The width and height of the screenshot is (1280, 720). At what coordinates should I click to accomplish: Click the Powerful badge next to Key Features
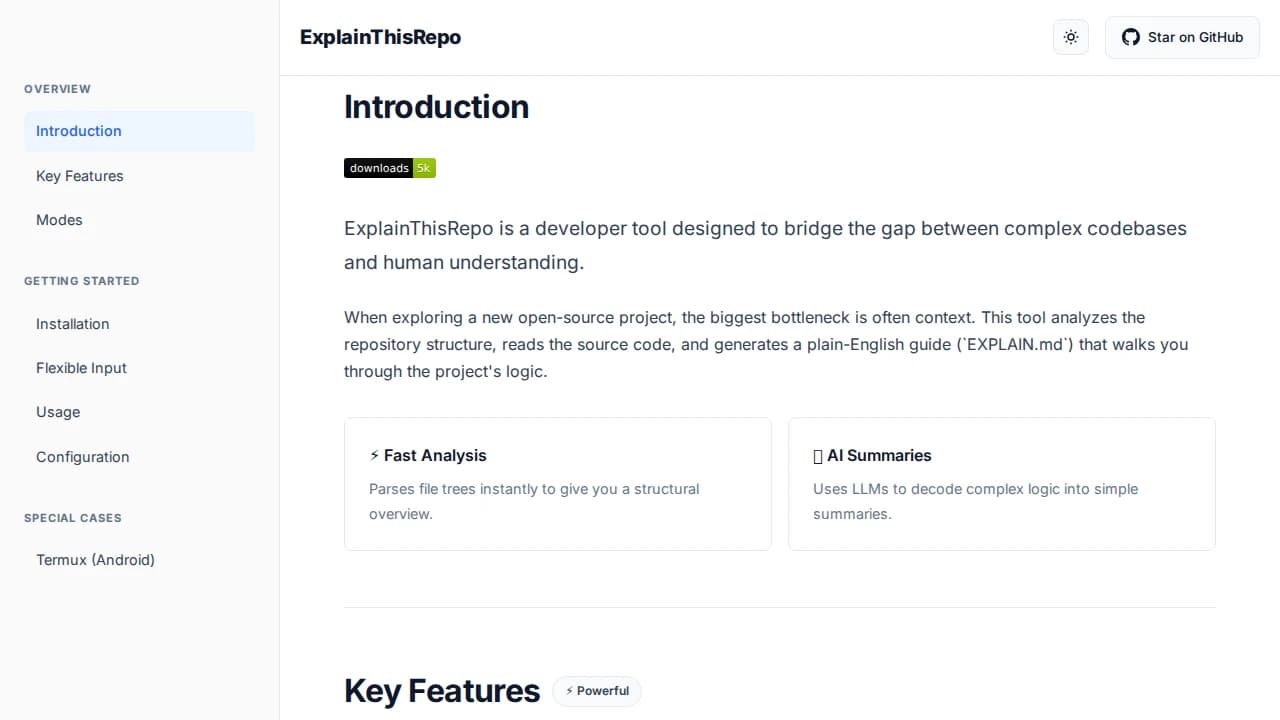(596, 690)
